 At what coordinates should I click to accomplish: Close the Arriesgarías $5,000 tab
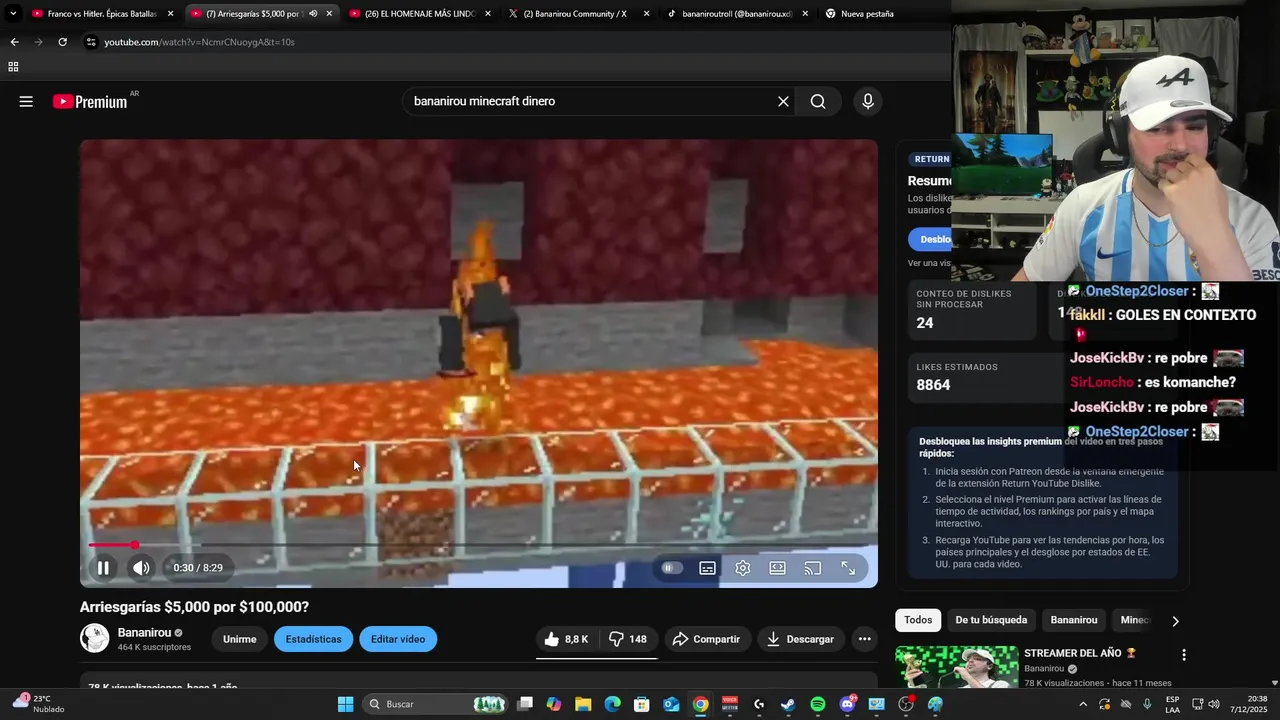328,14
